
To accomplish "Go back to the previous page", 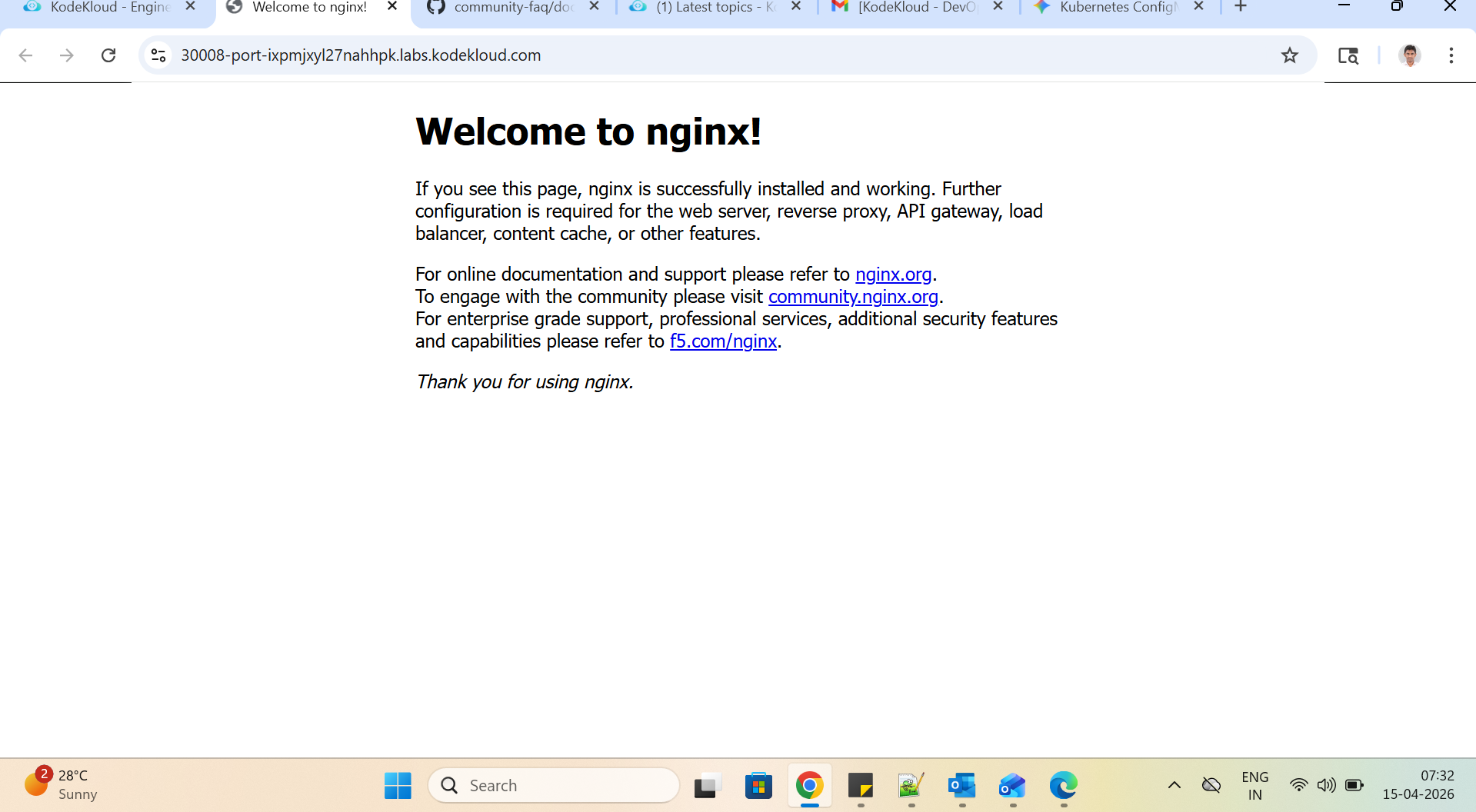I will pos(25,55).
